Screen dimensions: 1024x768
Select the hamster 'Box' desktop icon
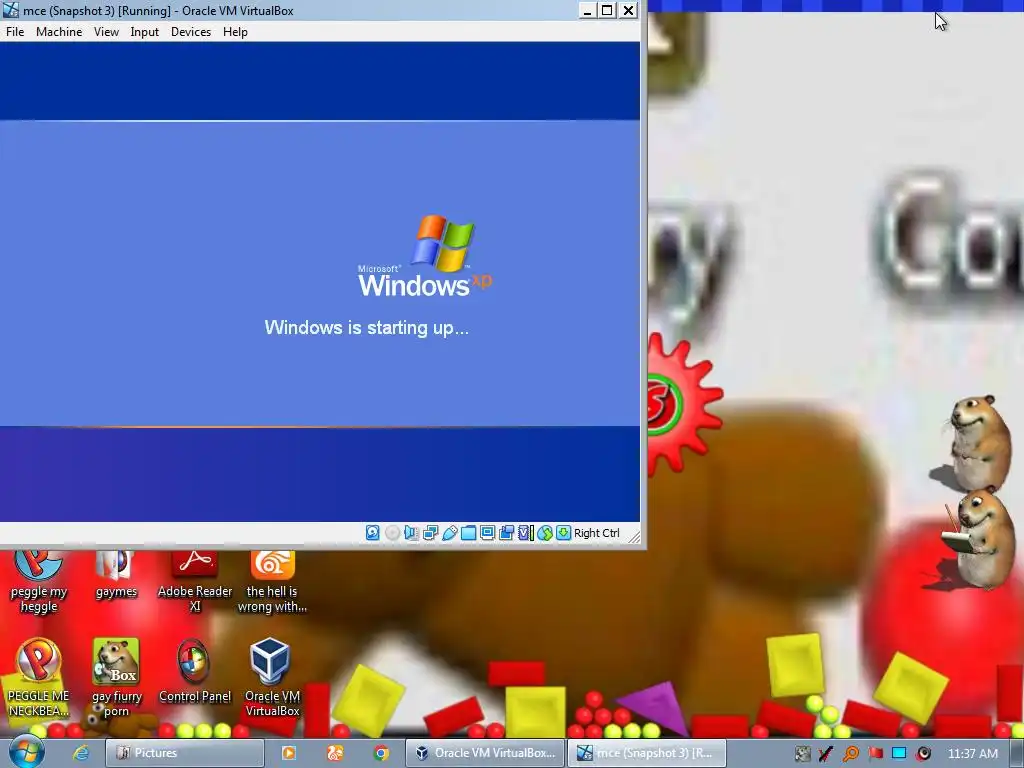point(116,678)
